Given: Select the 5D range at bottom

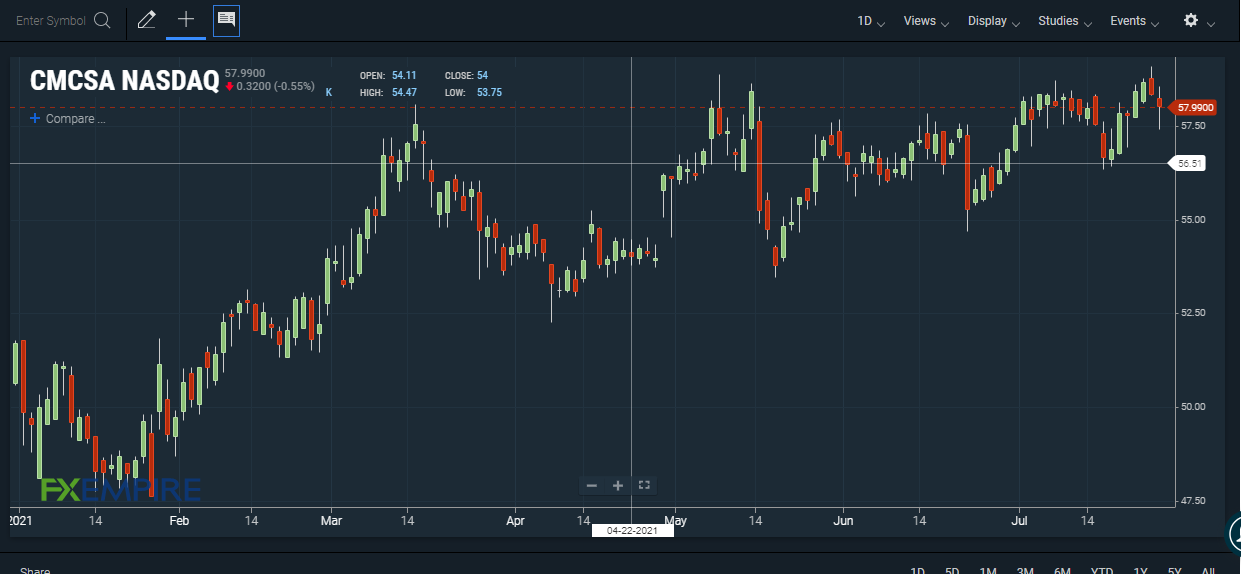Looking at the screenshot, I should click(952, 571).
